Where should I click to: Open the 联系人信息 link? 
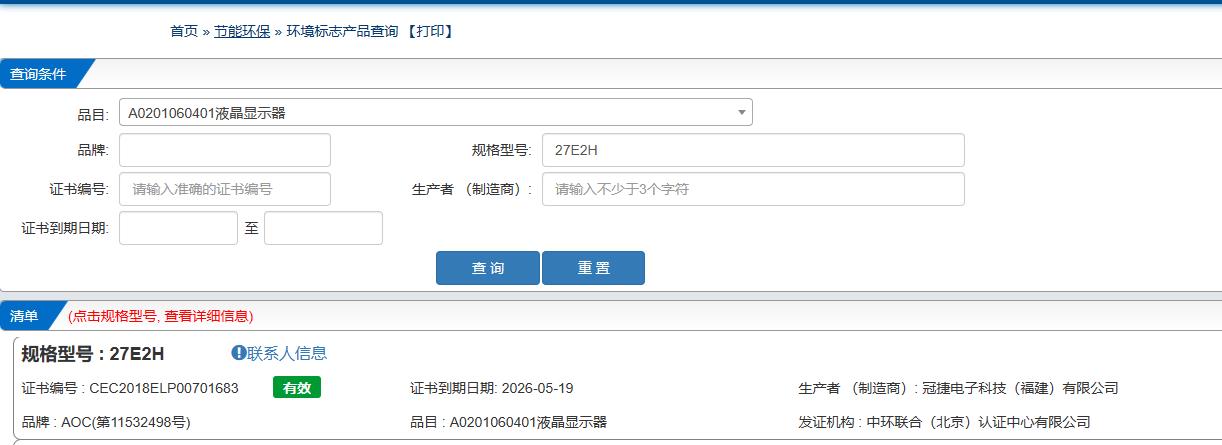(287, 353)
